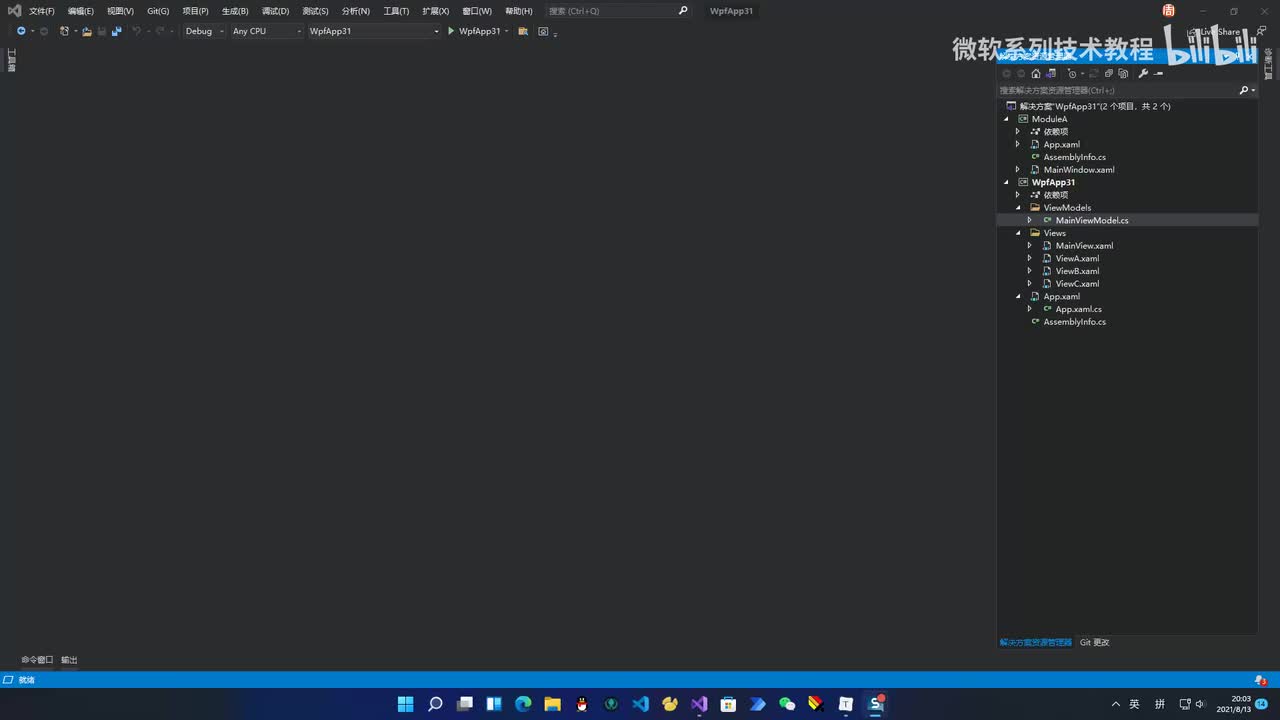Collapse the Views folder

(x=1019, y=233)
